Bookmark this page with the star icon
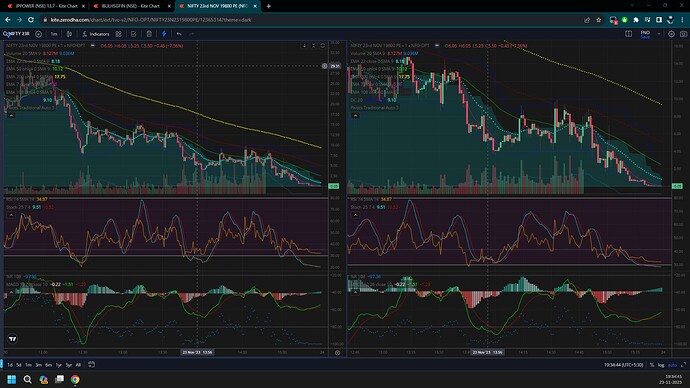Screen dimensions: 690x388 coord(598,20)
